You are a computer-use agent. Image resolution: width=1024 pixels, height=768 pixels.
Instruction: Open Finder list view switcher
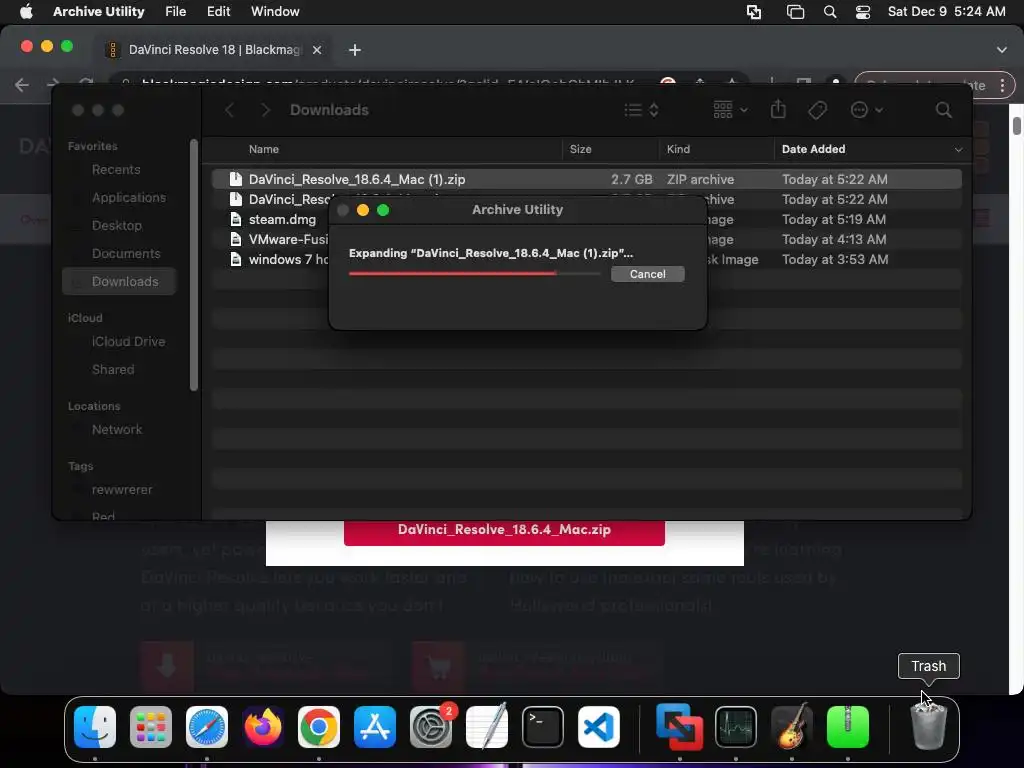coord(641,110)
